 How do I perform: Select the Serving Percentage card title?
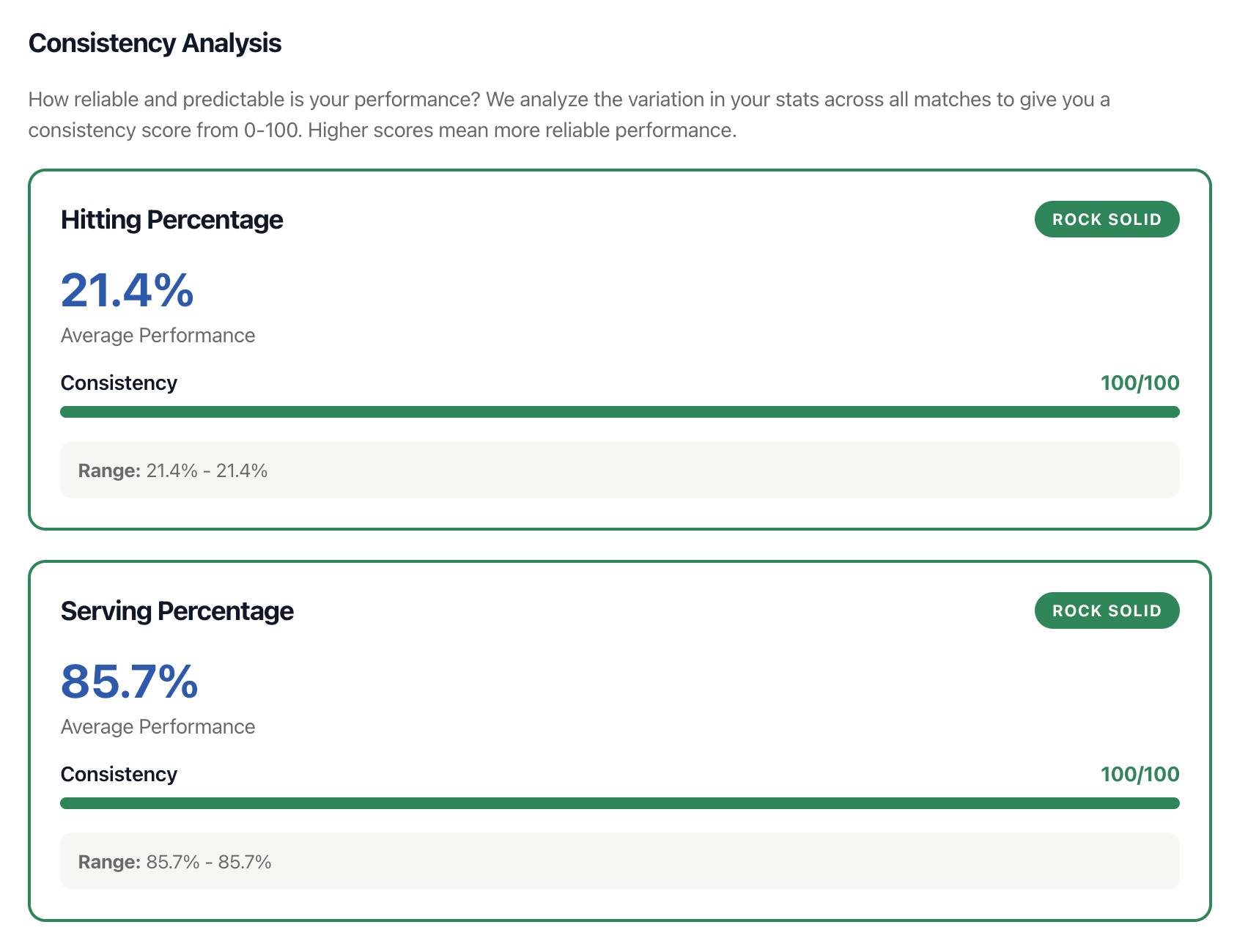point(177,611)
